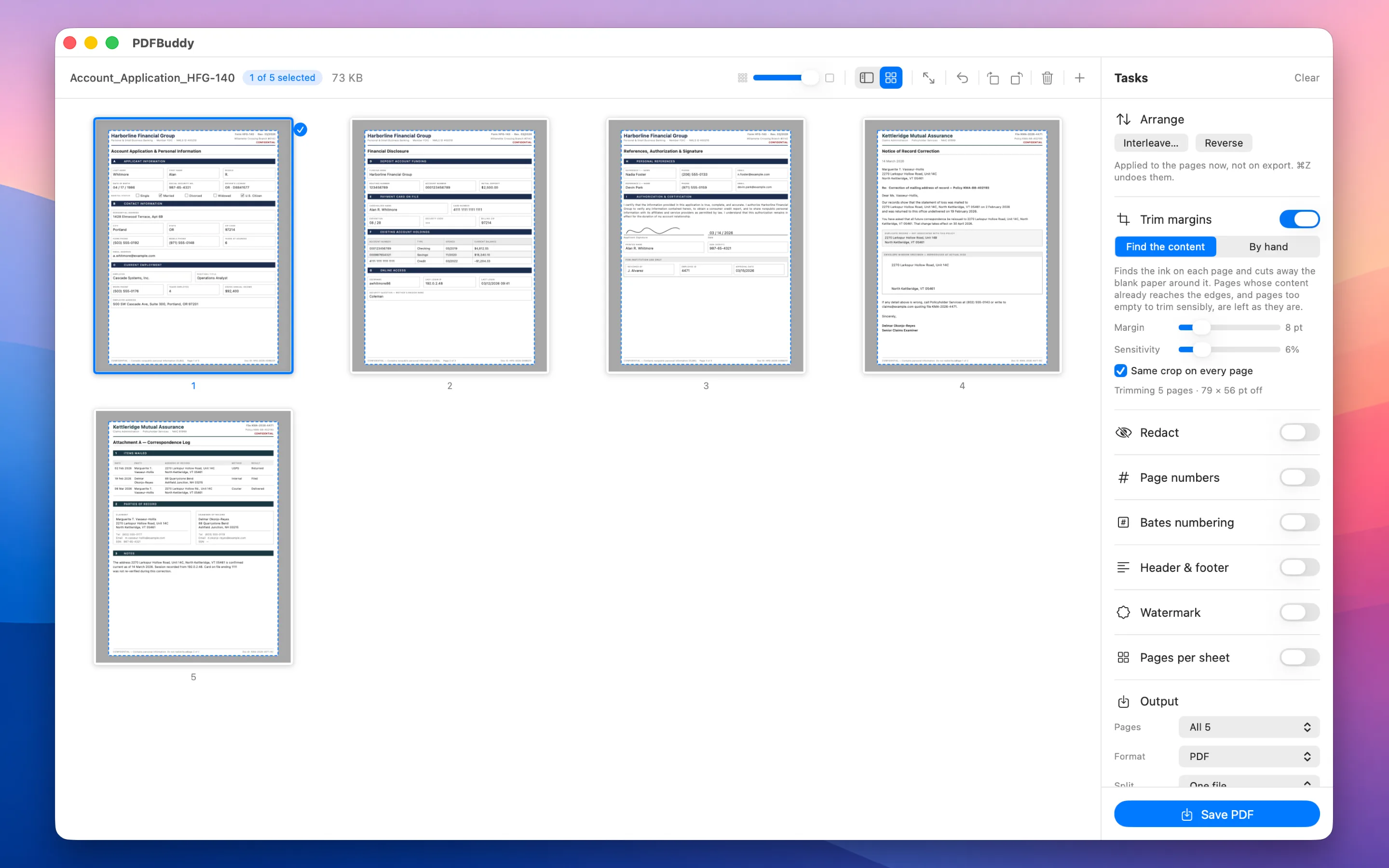Click the Interleave… button
Screen dimensions: 1389x868
(1151, 143)
